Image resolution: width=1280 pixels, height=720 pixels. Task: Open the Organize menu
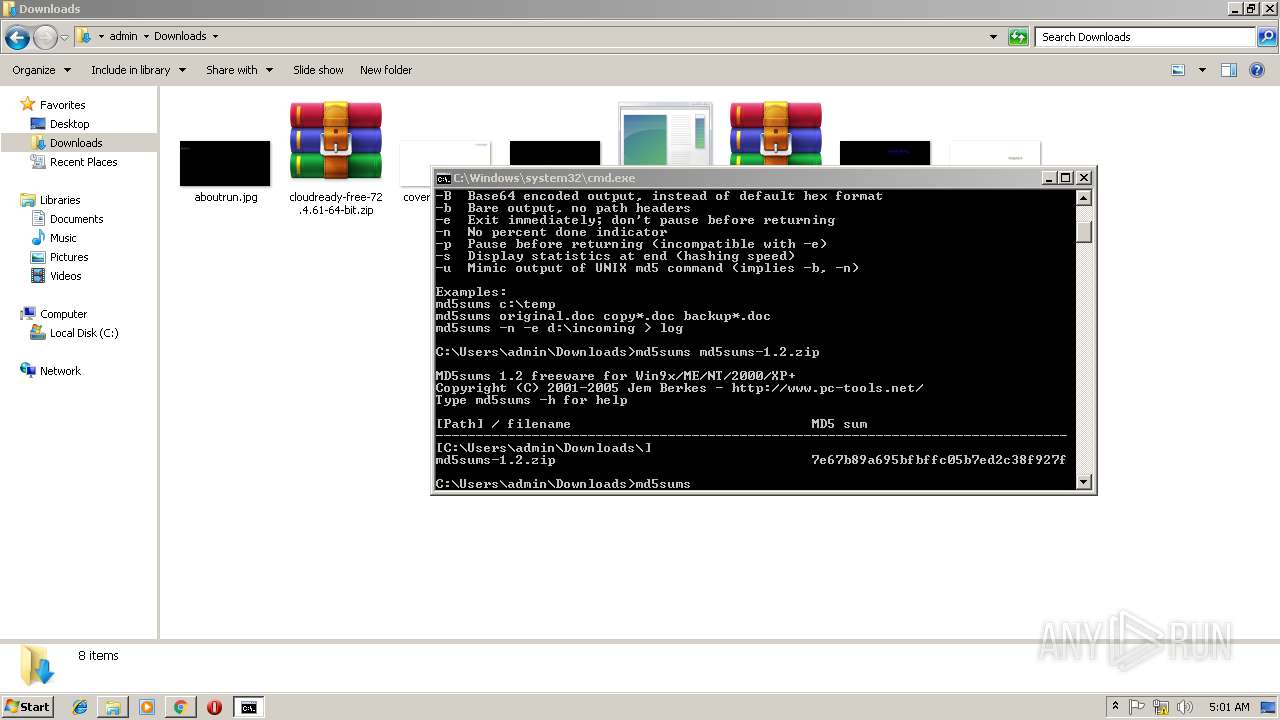(41, 70)
